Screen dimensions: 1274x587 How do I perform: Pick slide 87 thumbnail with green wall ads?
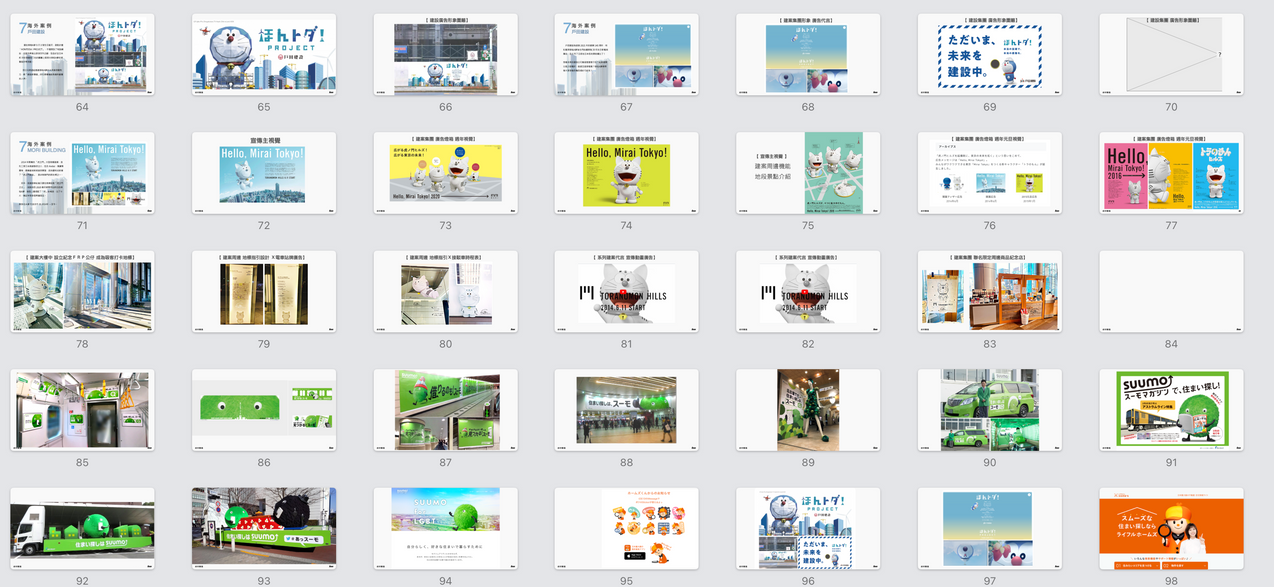[445, 411]
